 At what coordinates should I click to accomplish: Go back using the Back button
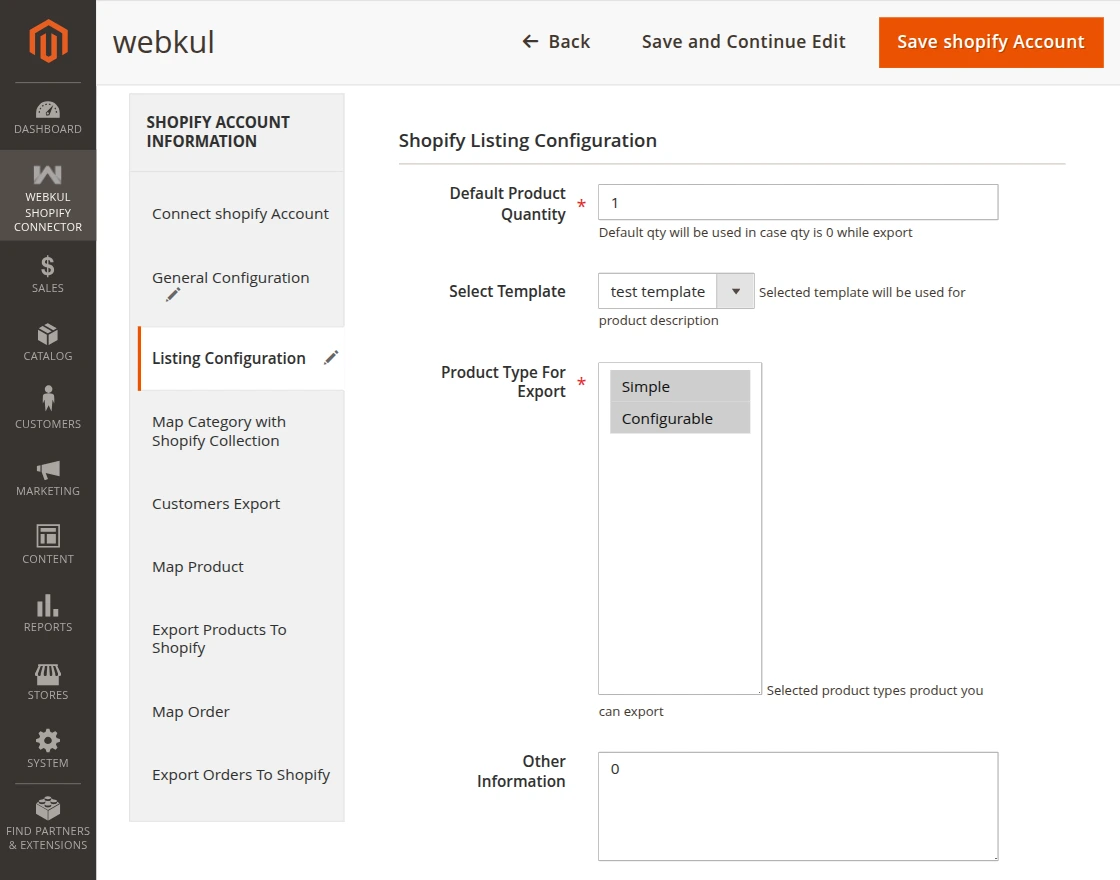click(x=557, y=42)
